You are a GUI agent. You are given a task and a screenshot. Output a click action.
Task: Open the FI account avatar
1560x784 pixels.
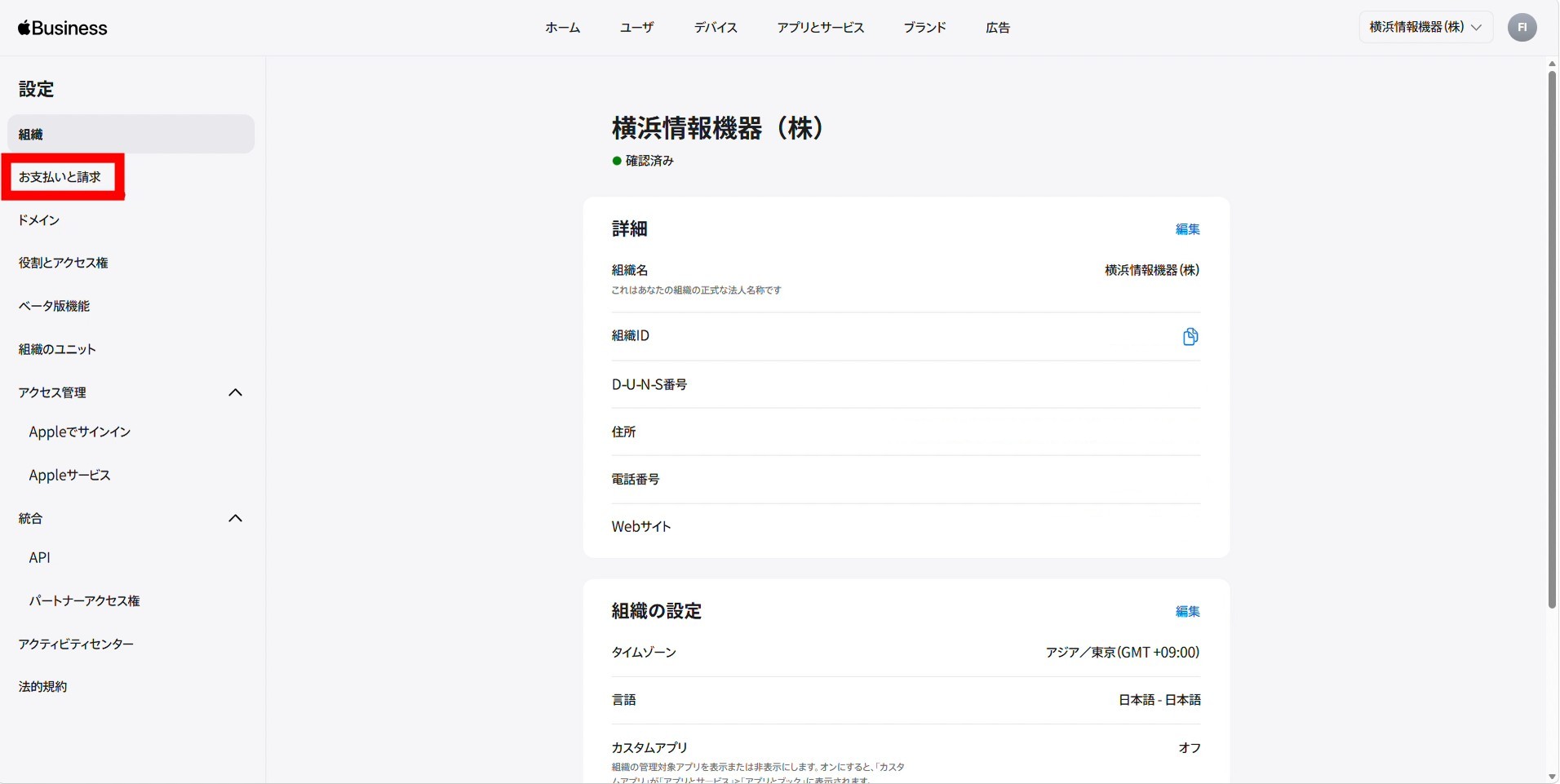pos(1522,28)
